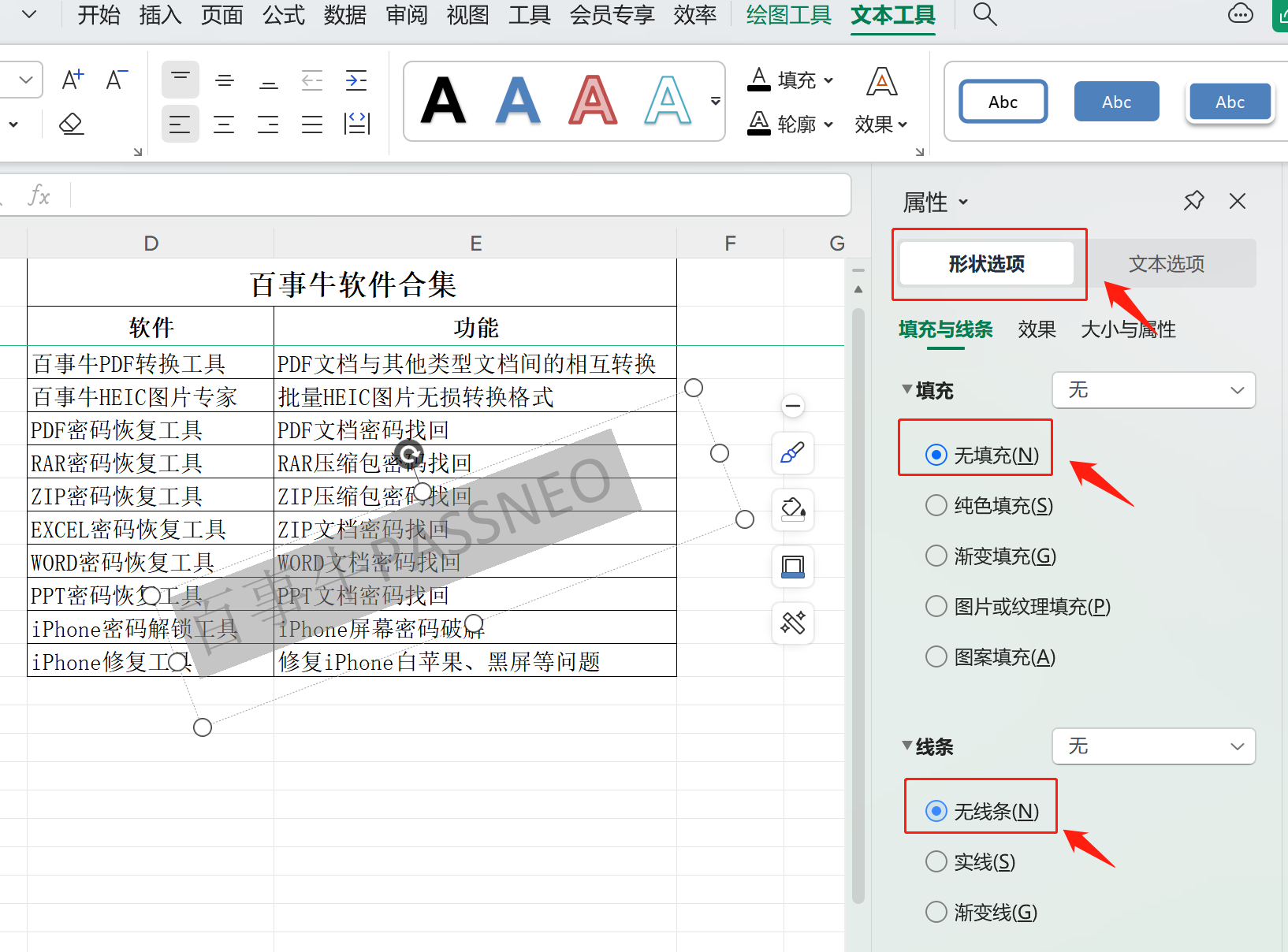The height and width of the screenshot is (952, 1288).
Task: Click the distributed alignment icon
Action: 356,124
